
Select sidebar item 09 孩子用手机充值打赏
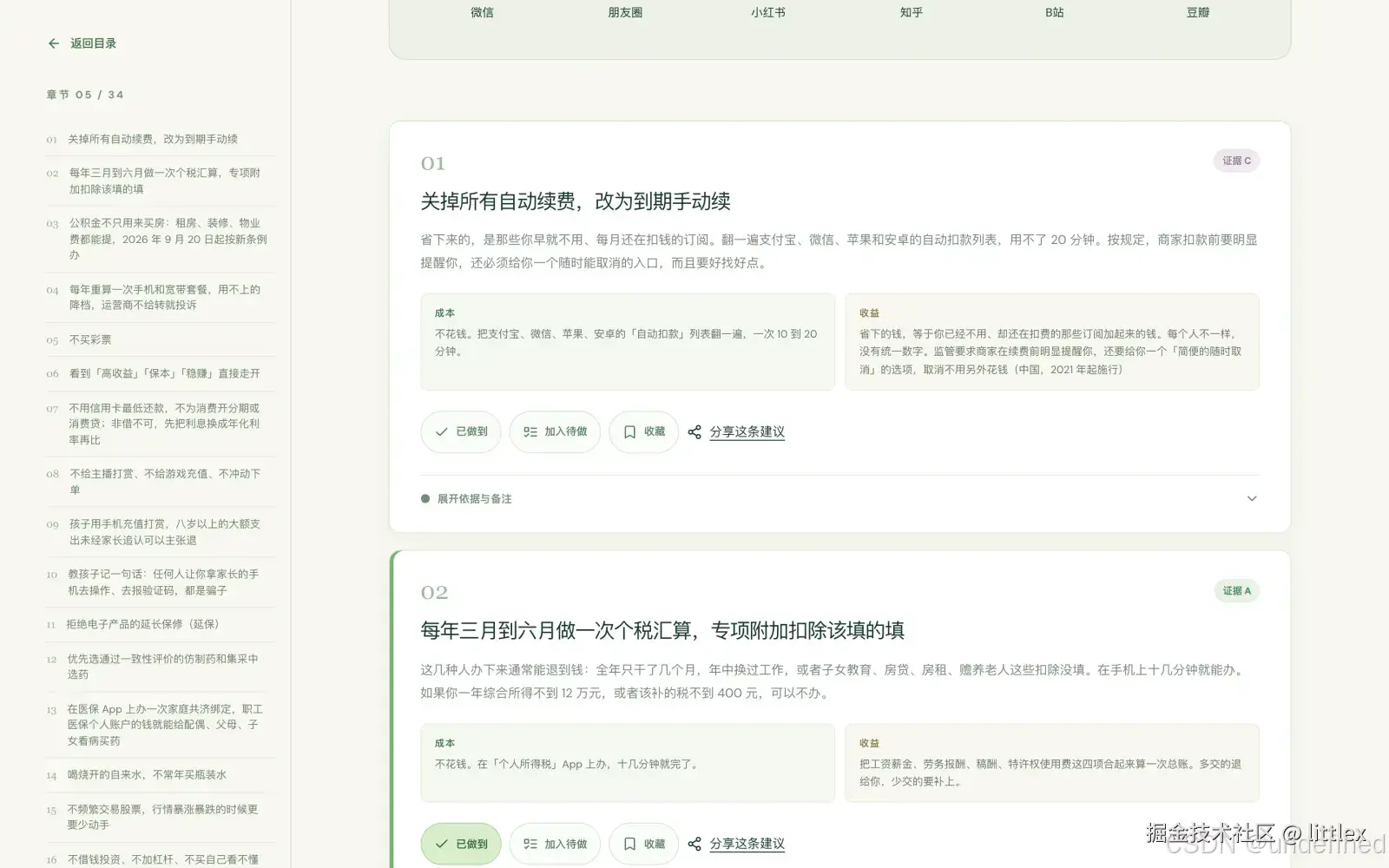coord(160,532)
